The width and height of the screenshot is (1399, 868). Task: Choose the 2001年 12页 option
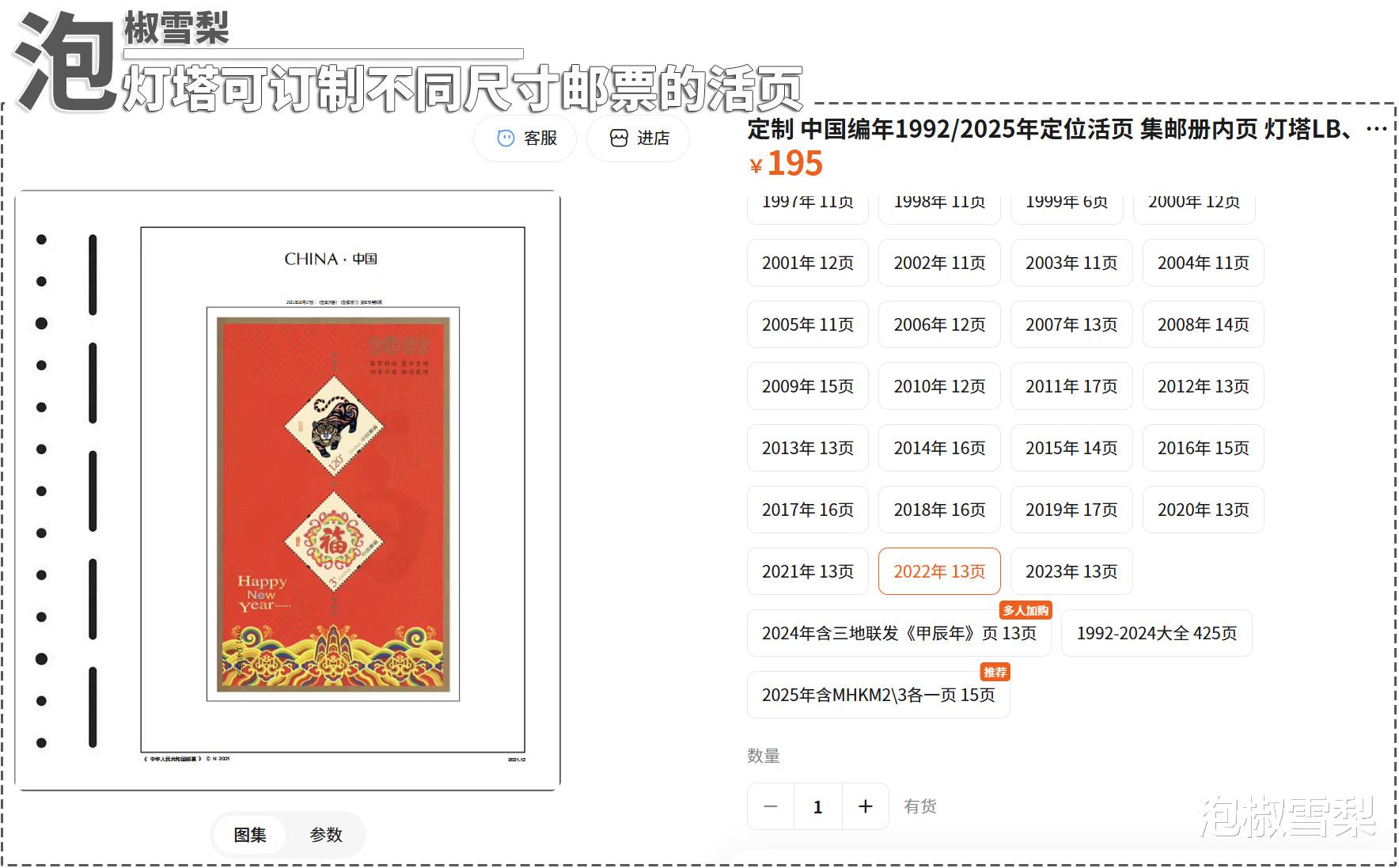point(808,263)
